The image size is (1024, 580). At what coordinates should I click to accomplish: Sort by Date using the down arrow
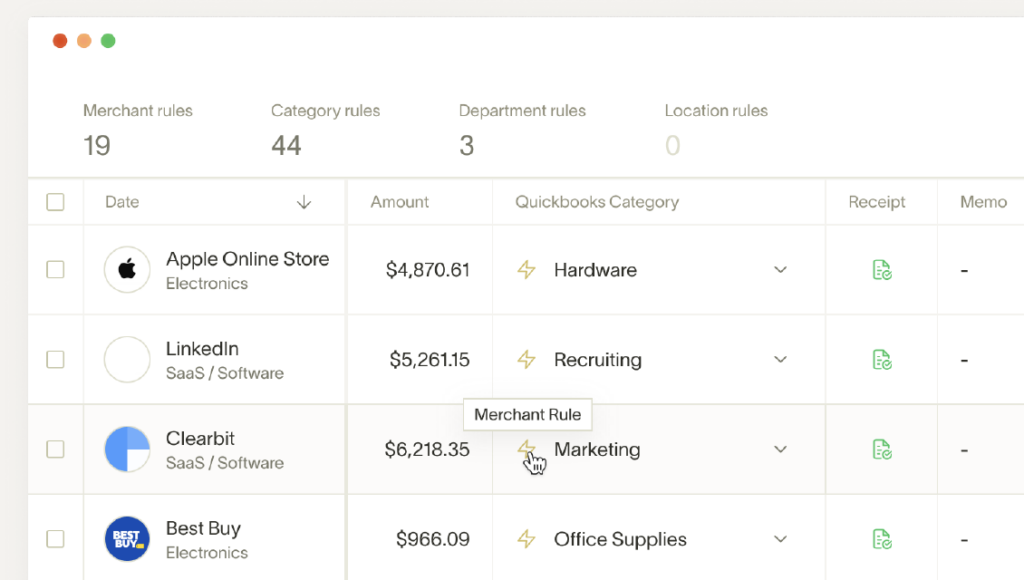pyautogui.click(x=304, y=202)
